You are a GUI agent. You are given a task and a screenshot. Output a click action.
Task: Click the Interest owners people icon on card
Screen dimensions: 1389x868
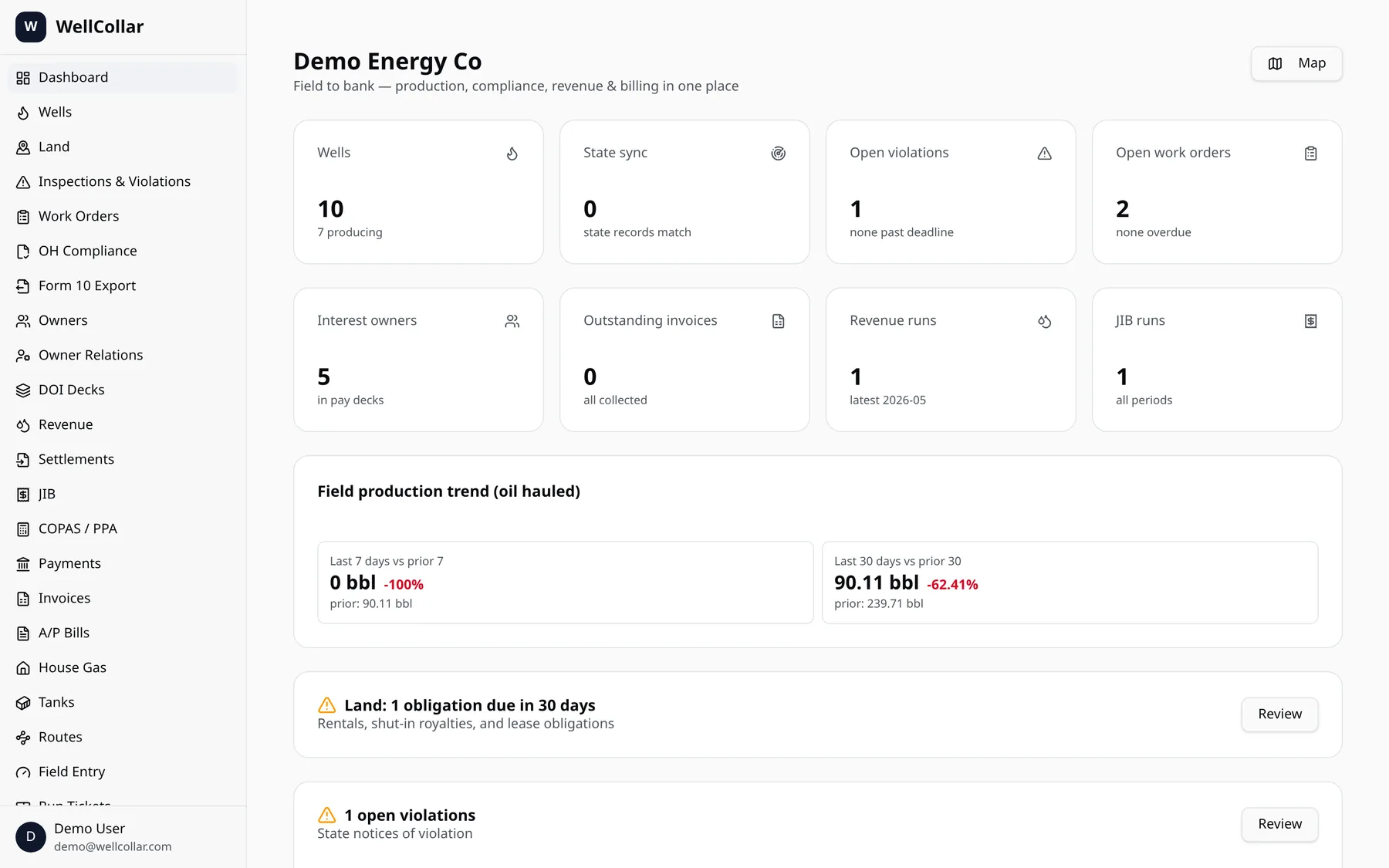512,321
